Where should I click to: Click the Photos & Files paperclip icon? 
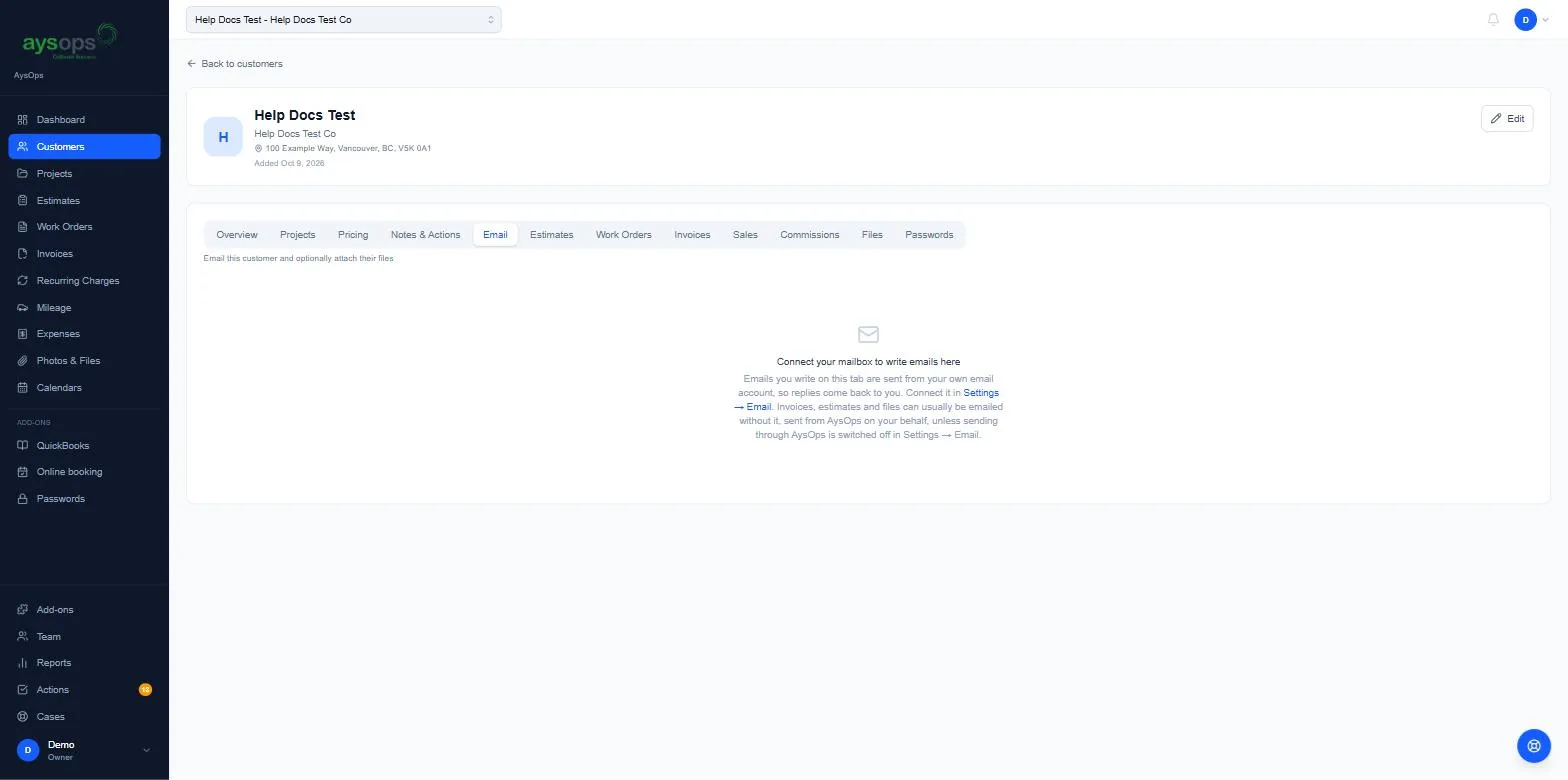tap(23, 361)
